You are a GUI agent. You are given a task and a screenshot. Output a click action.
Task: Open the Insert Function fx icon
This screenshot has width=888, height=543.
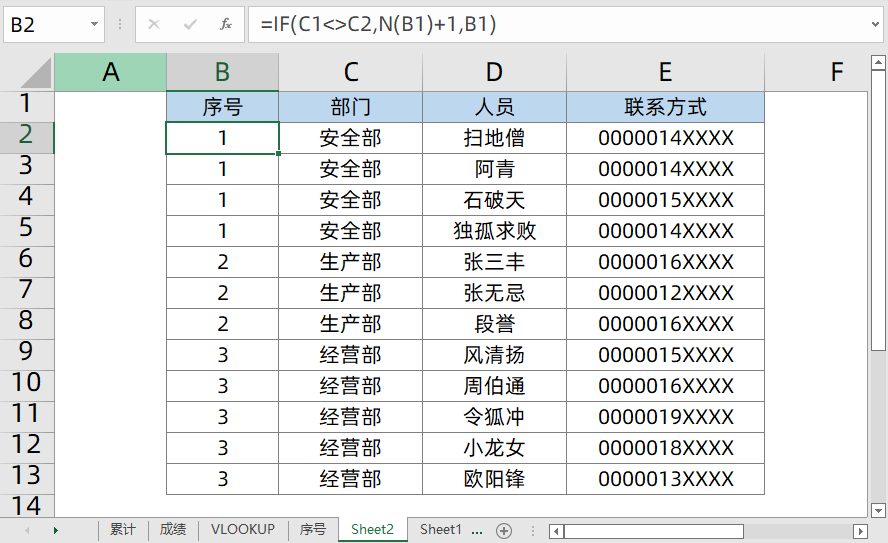(x=225, y=24)
